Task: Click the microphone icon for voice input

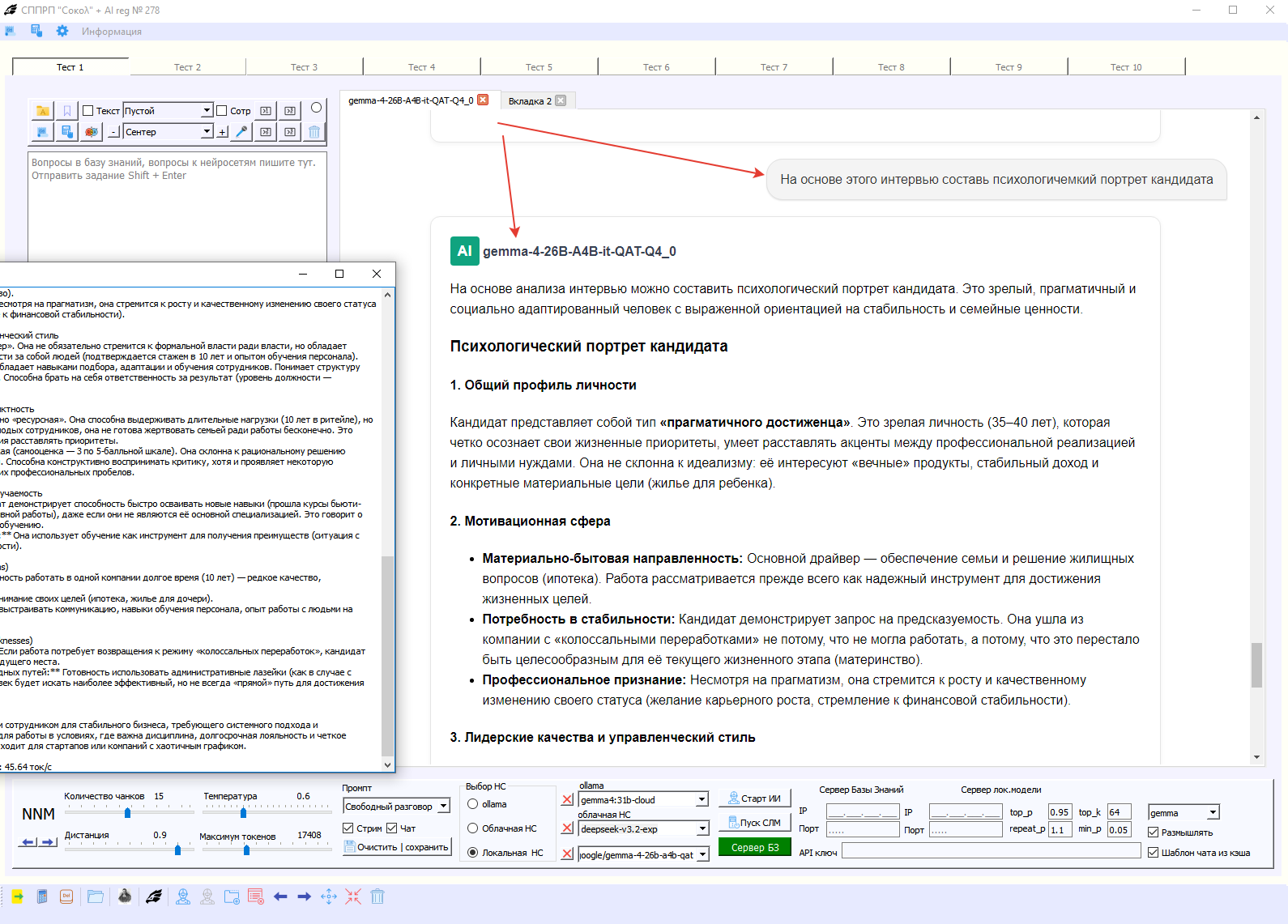Action: 241,131
